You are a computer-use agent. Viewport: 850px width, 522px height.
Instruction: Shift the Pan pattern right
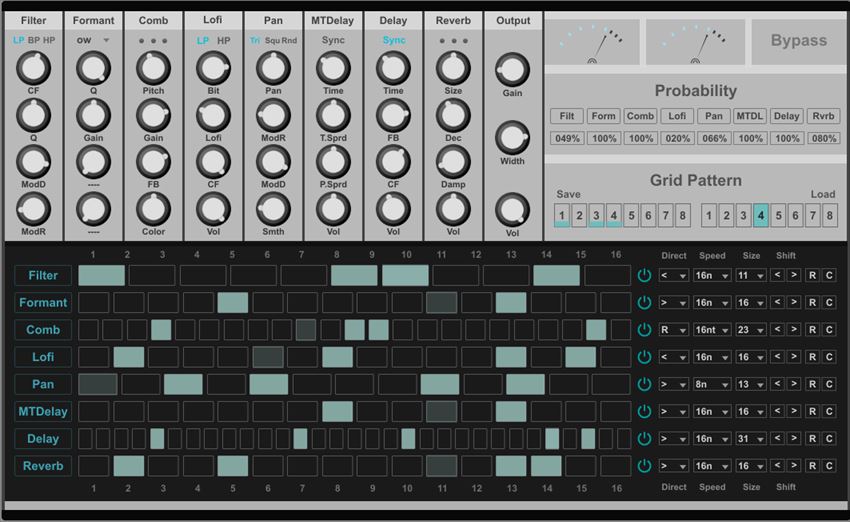pyautogui.click(x=794, y=384)
